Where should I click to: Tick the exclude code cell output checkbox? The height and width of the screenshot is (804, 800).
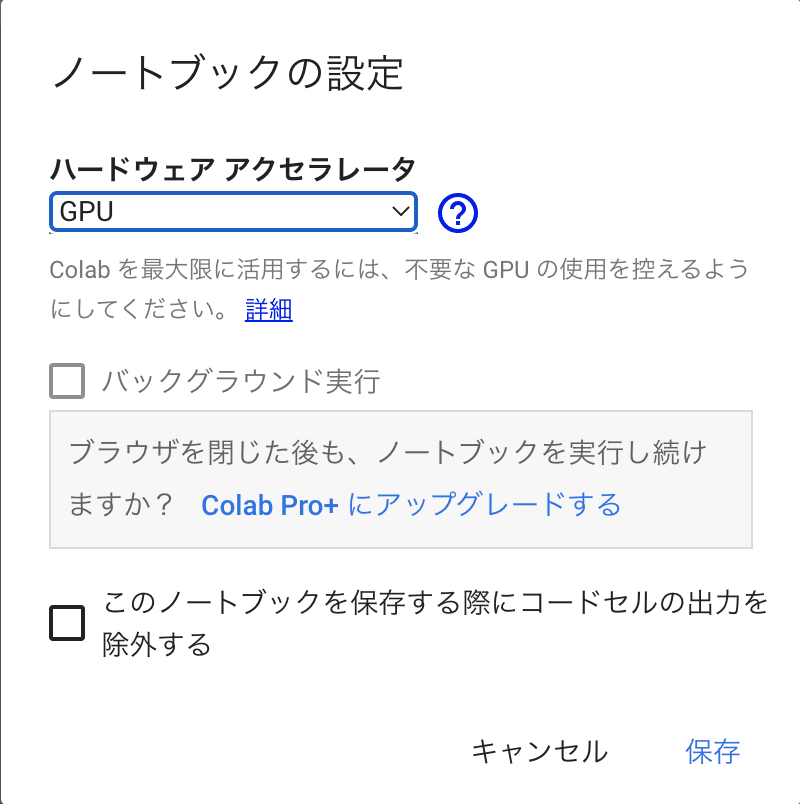click(65, 622)
